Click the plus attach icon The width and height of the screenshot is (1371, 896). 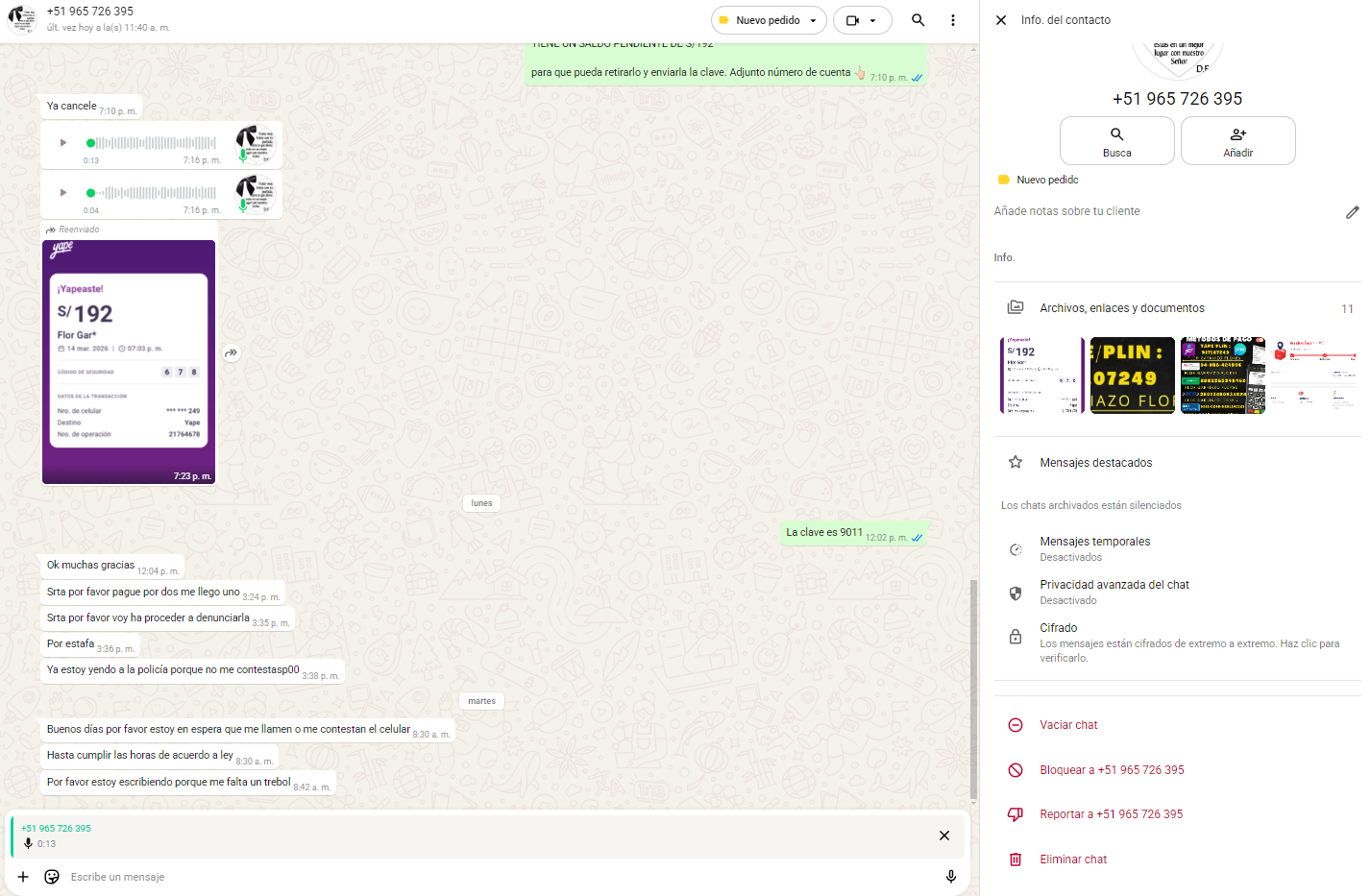pyautogui.click(x=23, y=877)
